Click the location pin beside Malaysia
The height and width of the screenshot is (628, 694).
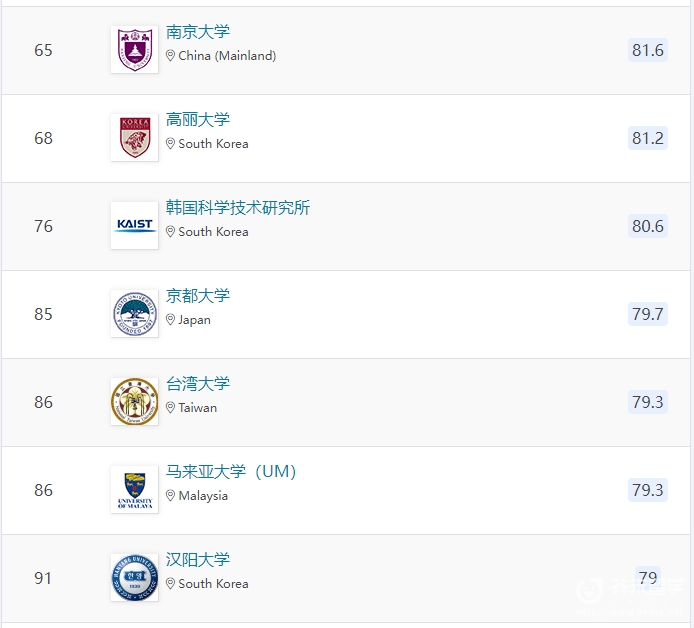pos(170,496)
